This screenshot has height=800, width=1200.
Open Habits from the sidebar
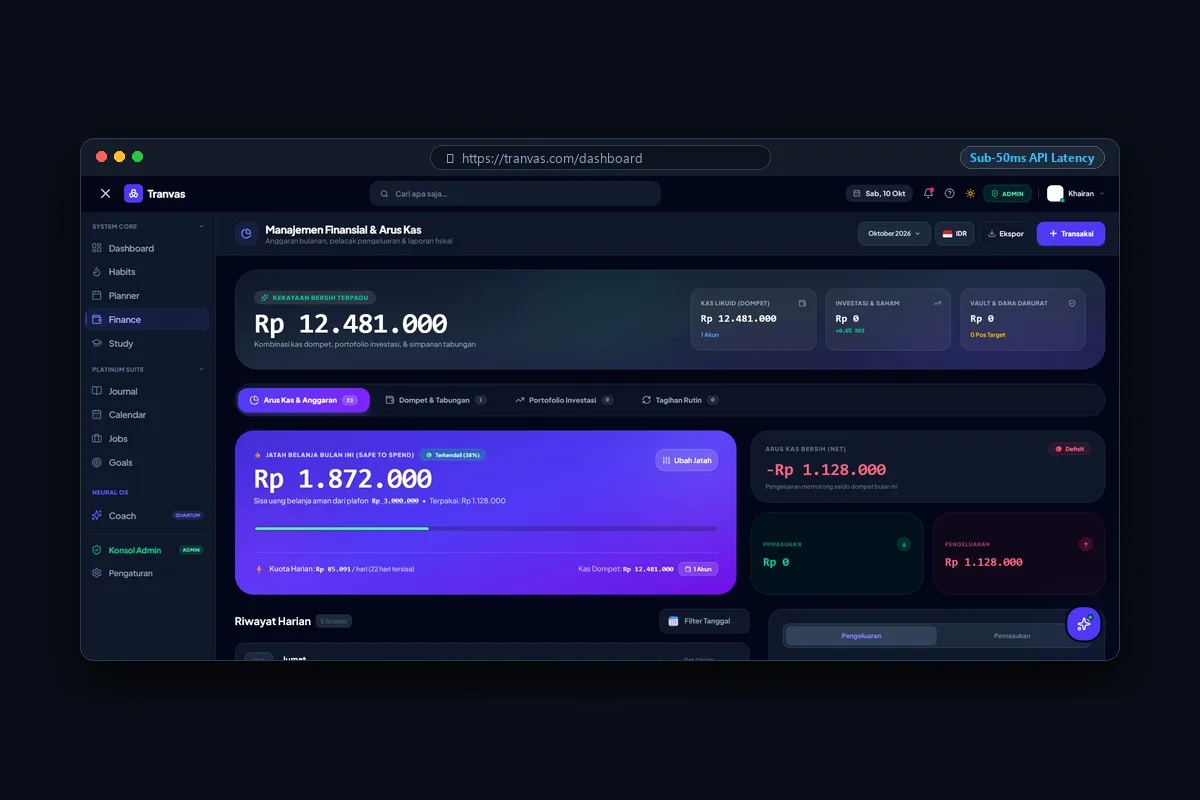coord(146,272)
